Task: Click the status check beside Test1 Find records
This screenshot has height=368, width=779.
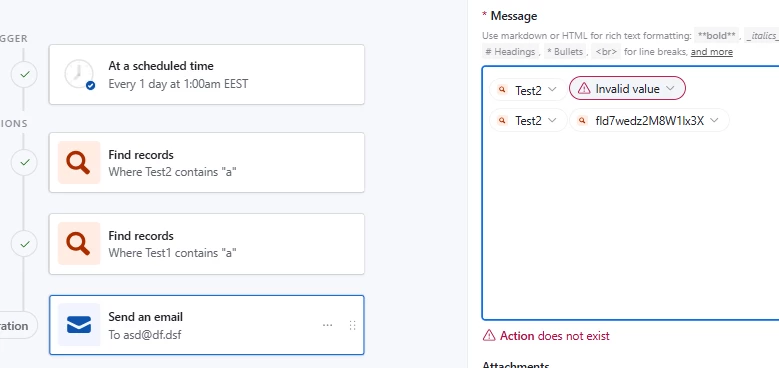Action: click(x=24, y=244)
